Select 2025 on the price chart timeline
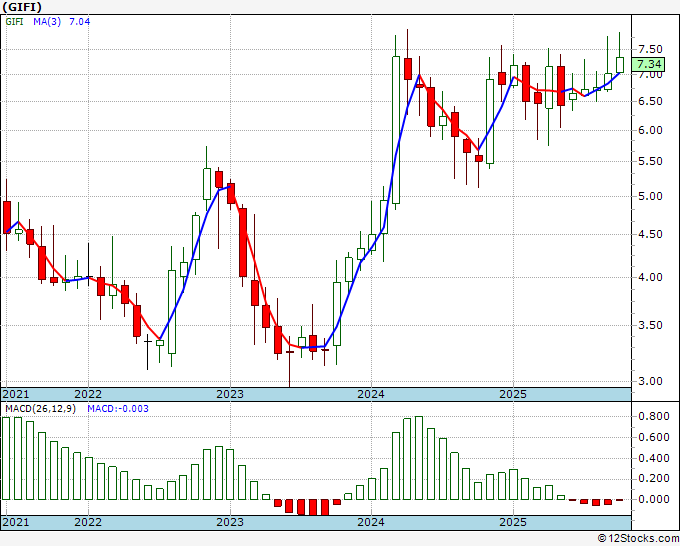 (x=513, y=394)
